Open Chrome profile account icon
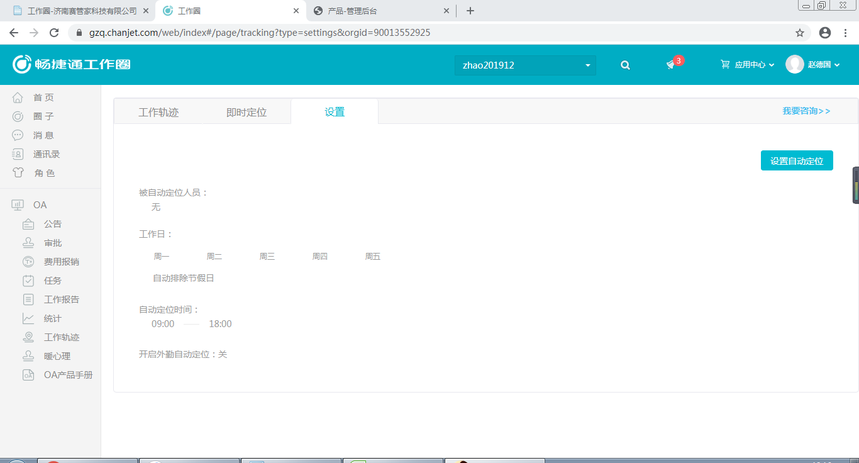The width and height of the screenshot is (859, 463). (x=825, y=33)
